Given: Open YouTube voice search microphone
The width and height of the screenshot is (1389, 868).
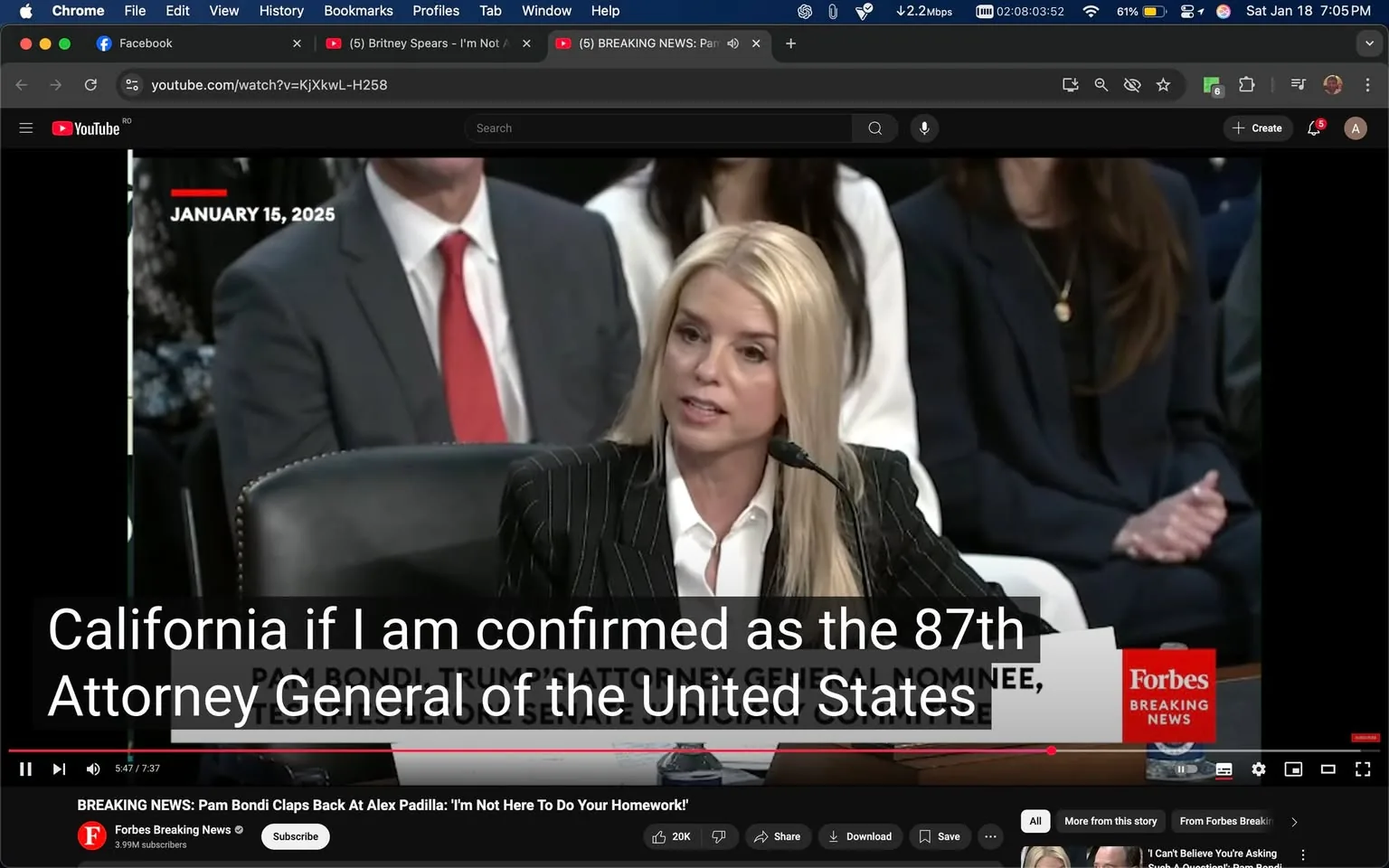Looking at the screenshot, I should (x=923, y=127).
